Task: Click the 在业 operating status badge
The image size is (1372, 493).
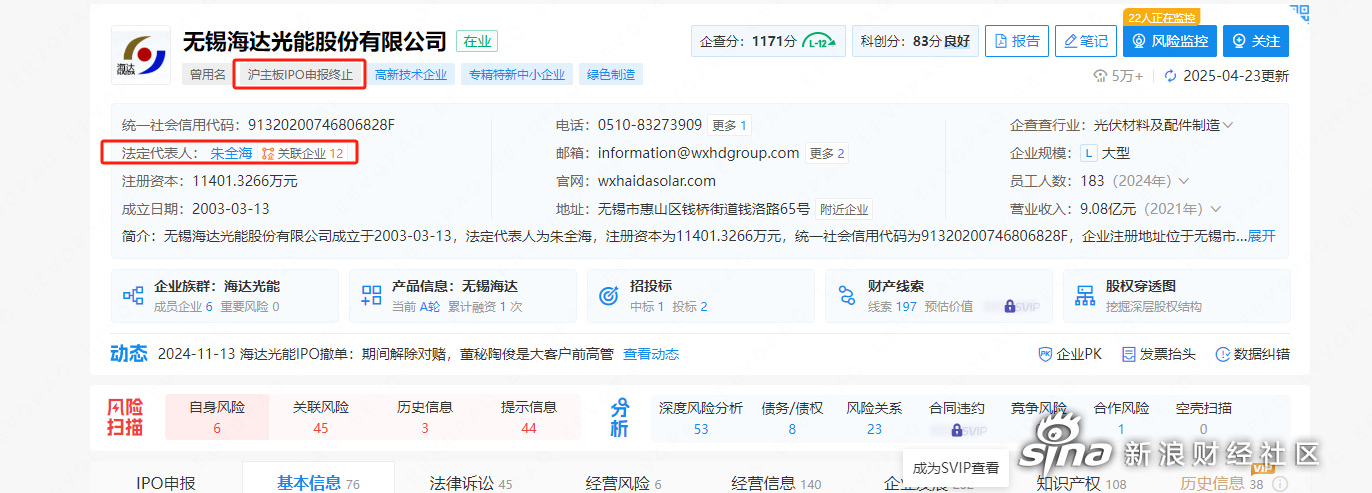Action: (x=477, y=41)
